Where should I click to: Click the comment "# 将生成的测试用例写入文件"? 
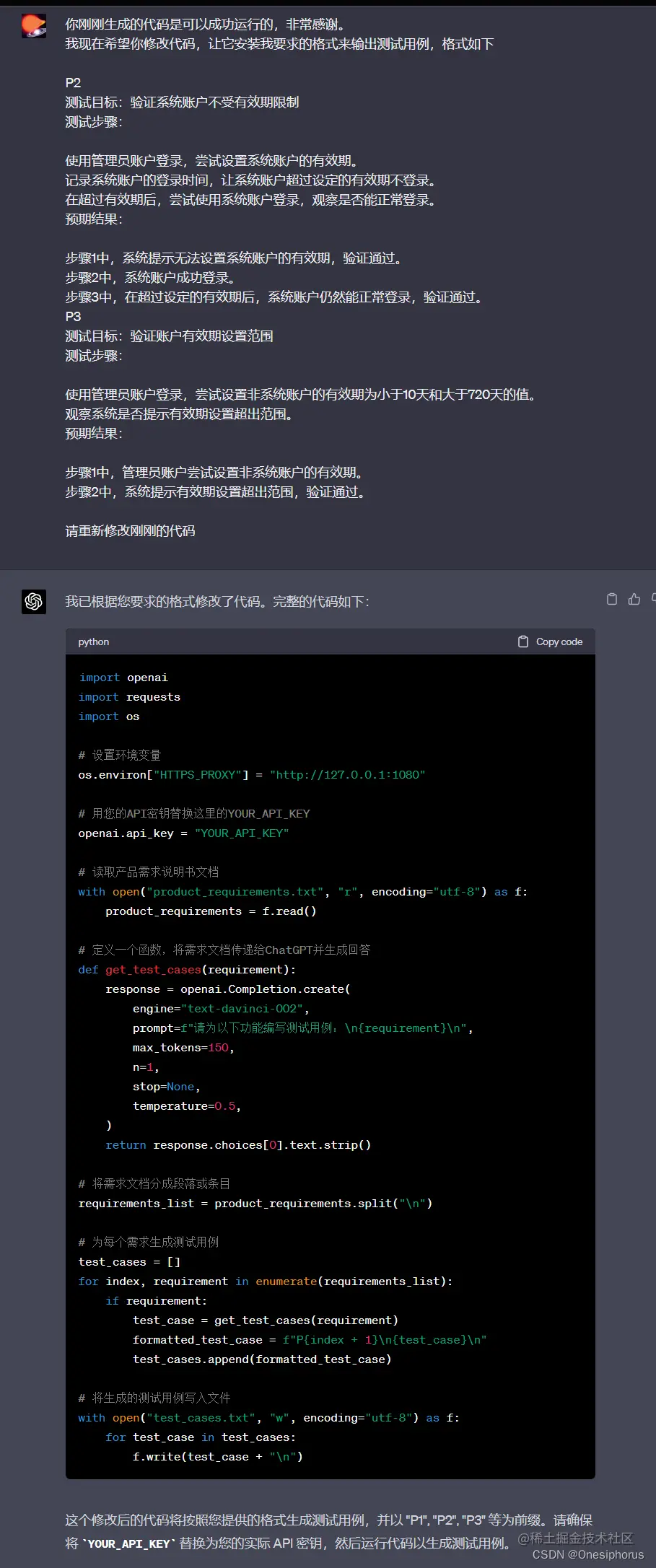154,1398
